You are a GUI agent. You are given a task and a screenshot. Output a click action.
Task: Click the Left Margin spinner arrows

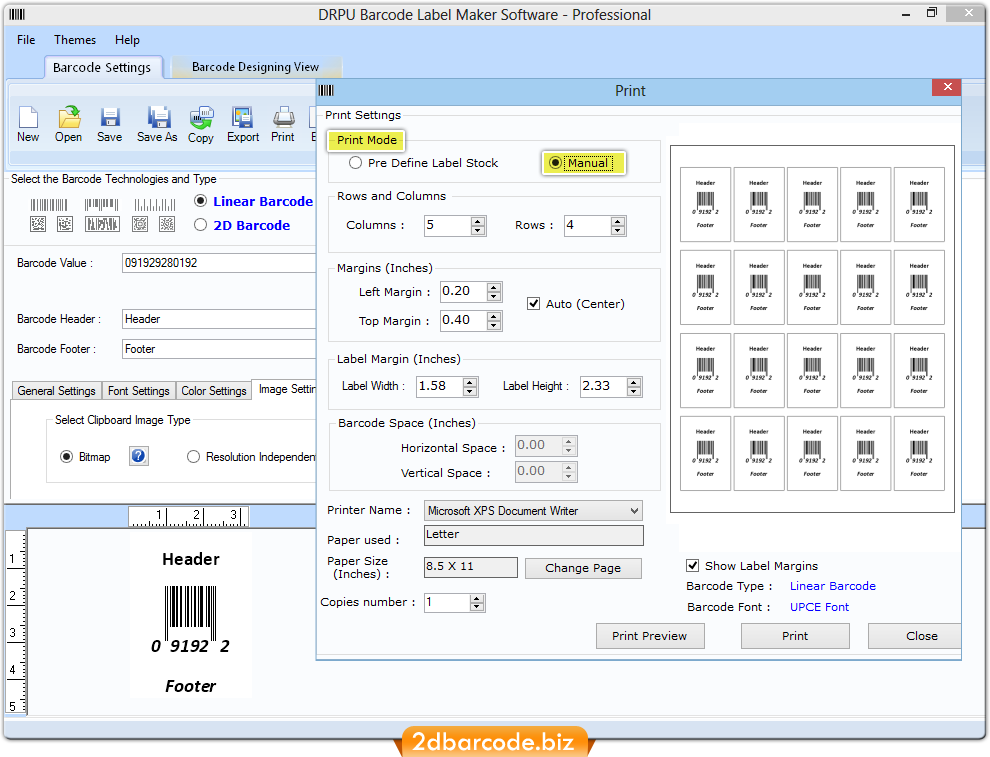pos(494,292)
